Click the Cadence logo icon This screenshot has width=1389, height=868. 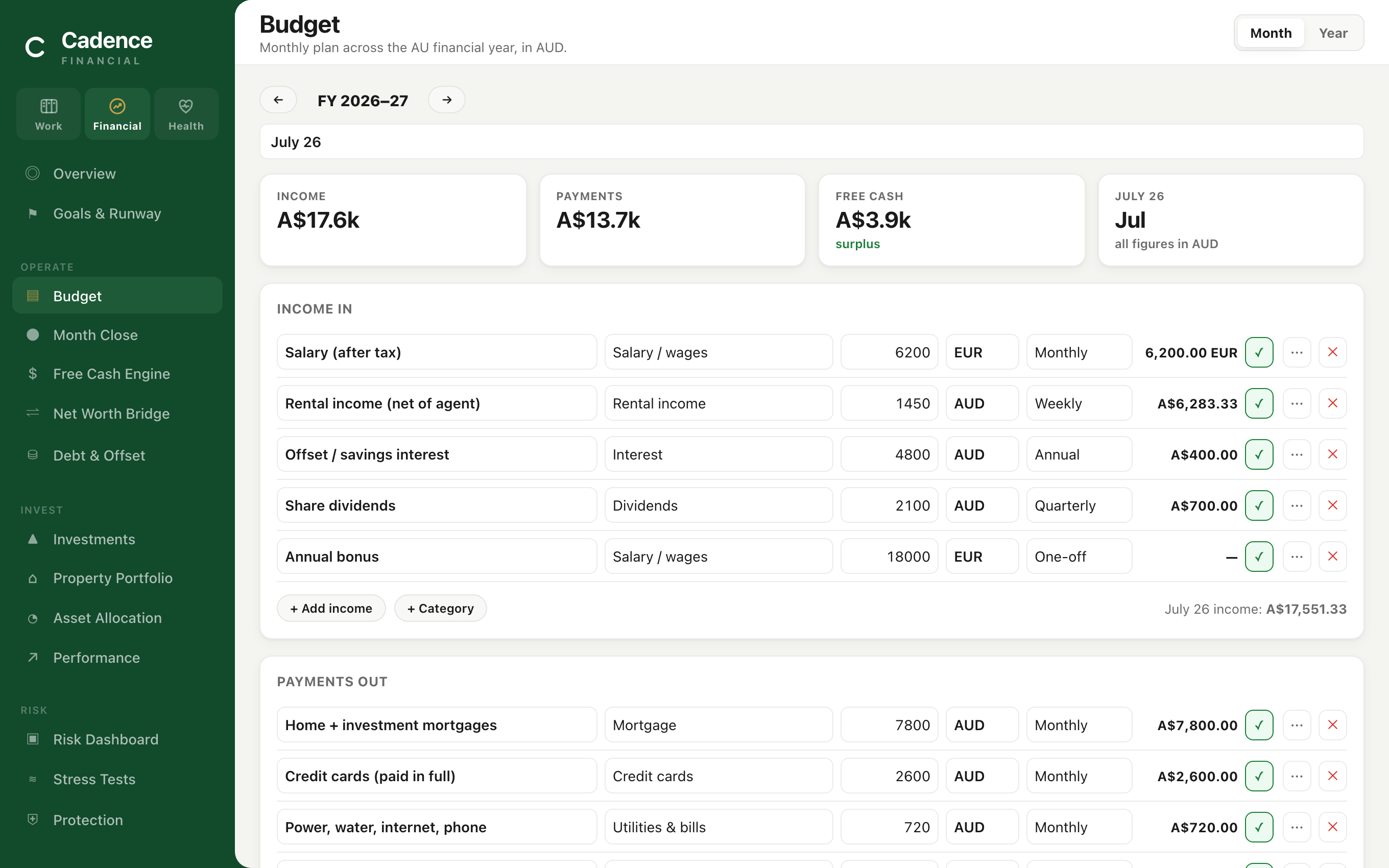coord(35,47)
